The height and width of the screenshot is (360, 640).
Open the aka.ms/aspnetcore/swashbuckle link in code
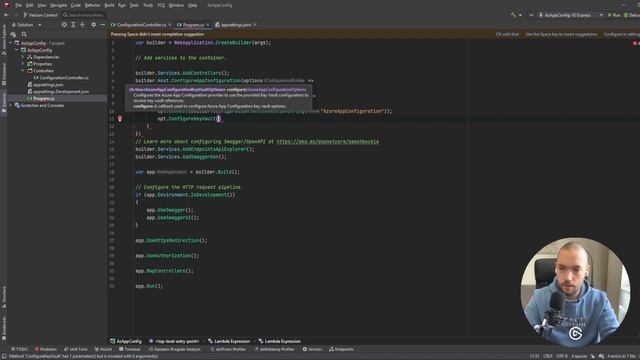[x=328, y=142]
